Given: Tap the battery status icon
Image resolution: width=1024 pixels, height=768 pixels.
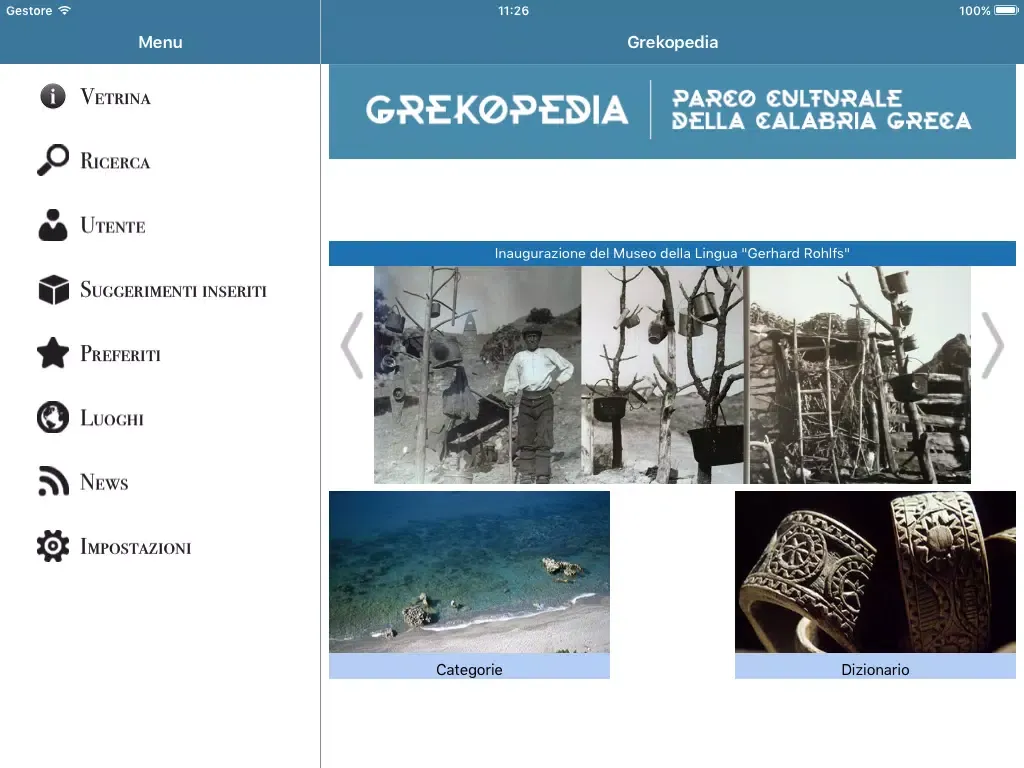Looking at the screenshot, I should pos(1006,10).
